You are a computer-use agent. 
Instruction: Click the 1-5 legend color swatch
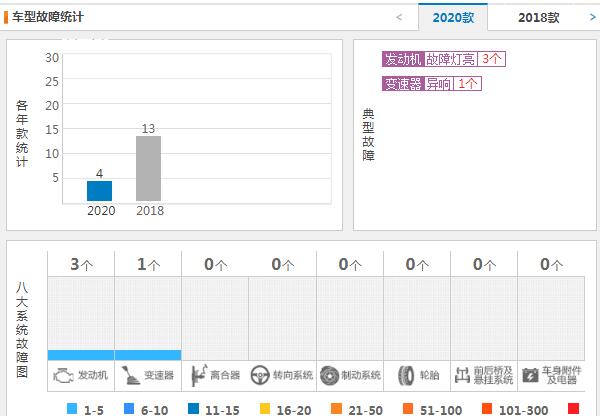point(72,409)
